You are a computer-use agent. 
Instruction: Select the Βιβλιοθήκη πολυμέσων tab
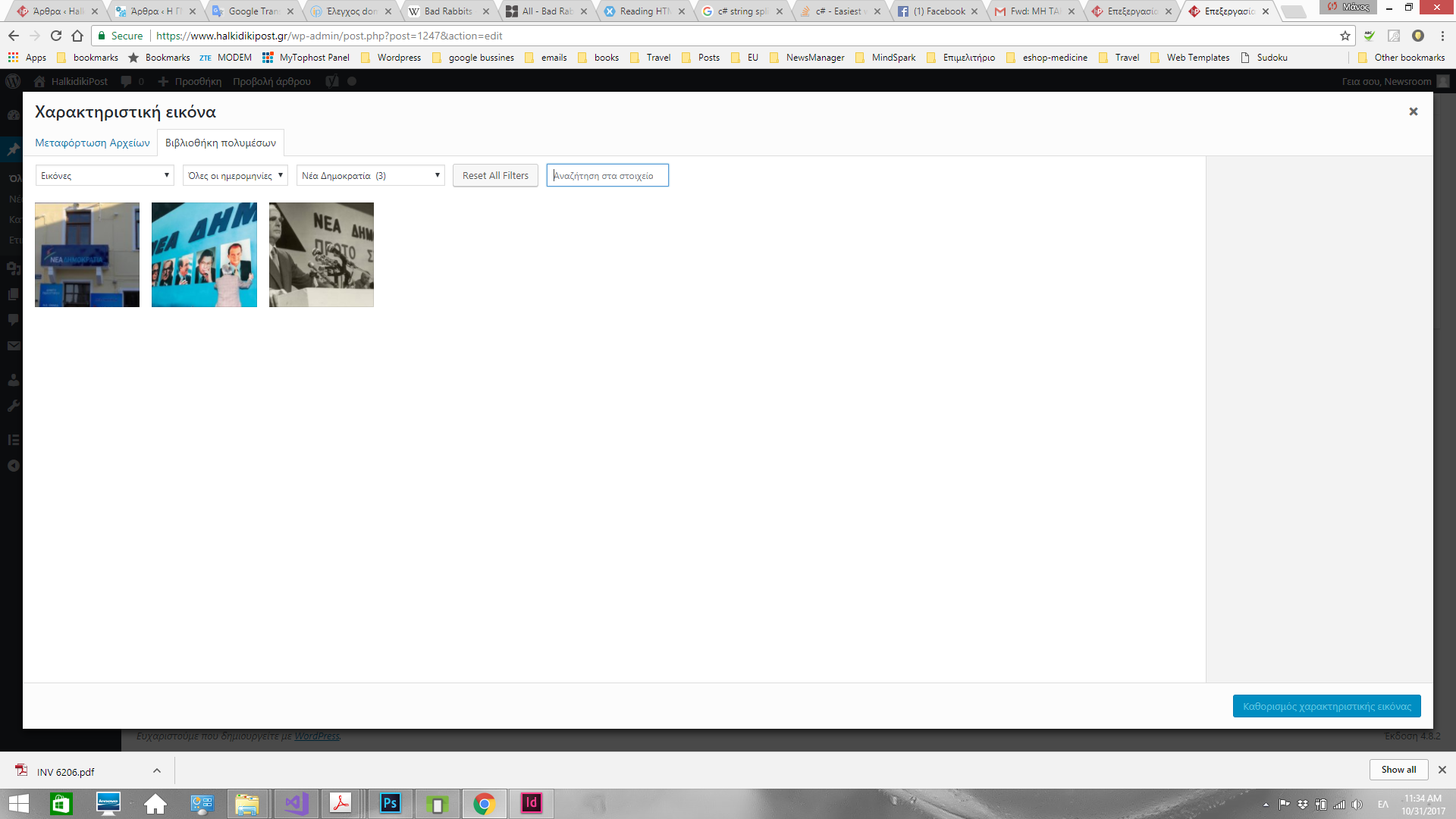click(x=221, y=143)
